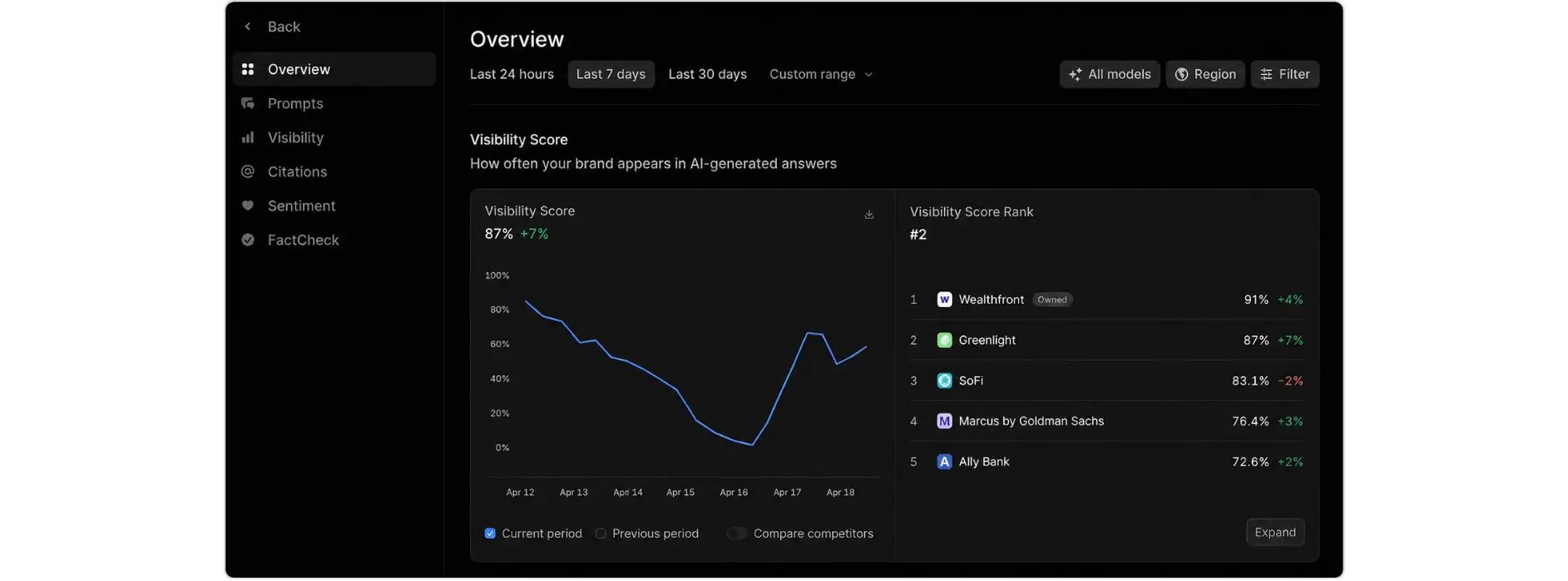1568x581 pixels.
Task: Click the Visibility Score Rank heading
Action: tap(972, 212)
